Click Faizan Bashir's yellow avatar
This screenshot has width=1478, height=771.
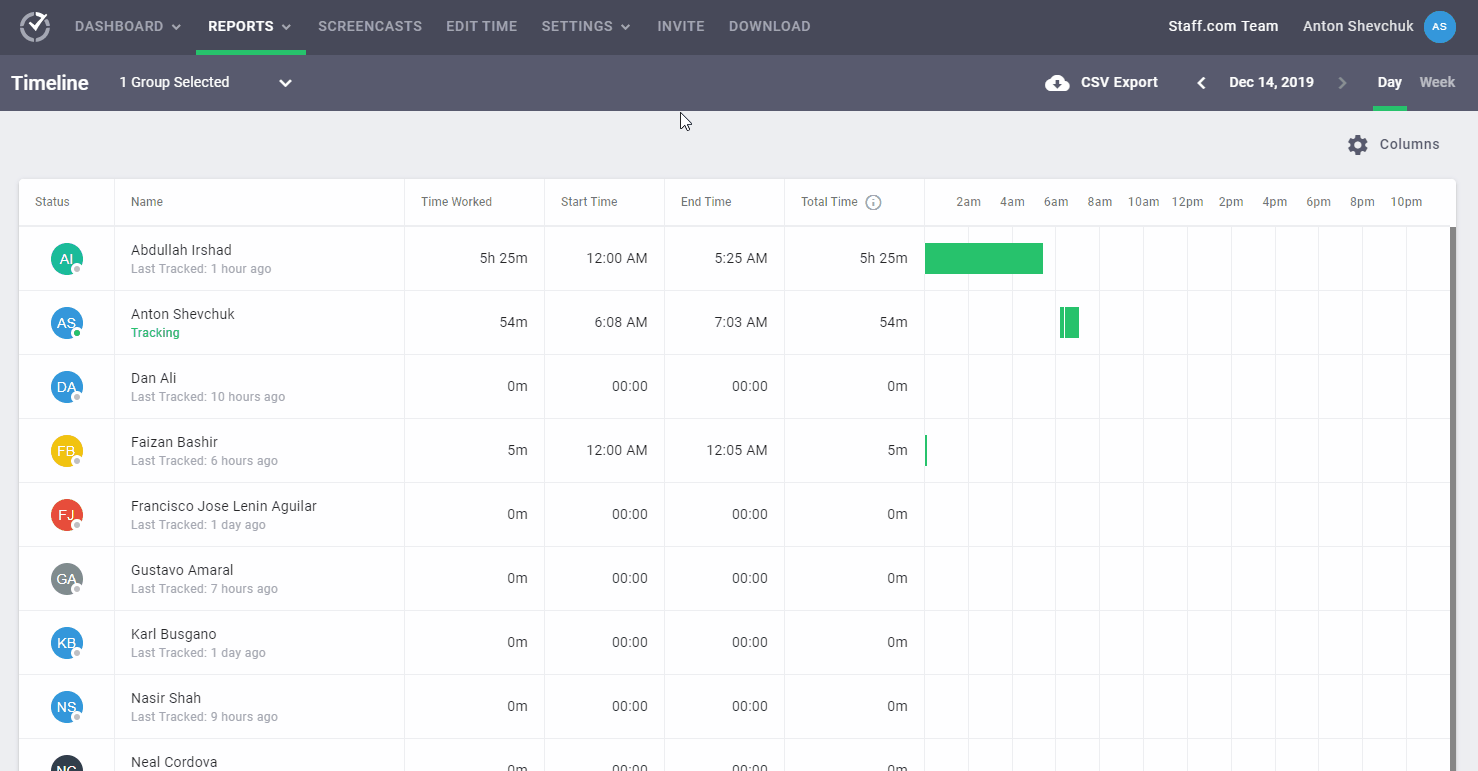tap(66, 450)
